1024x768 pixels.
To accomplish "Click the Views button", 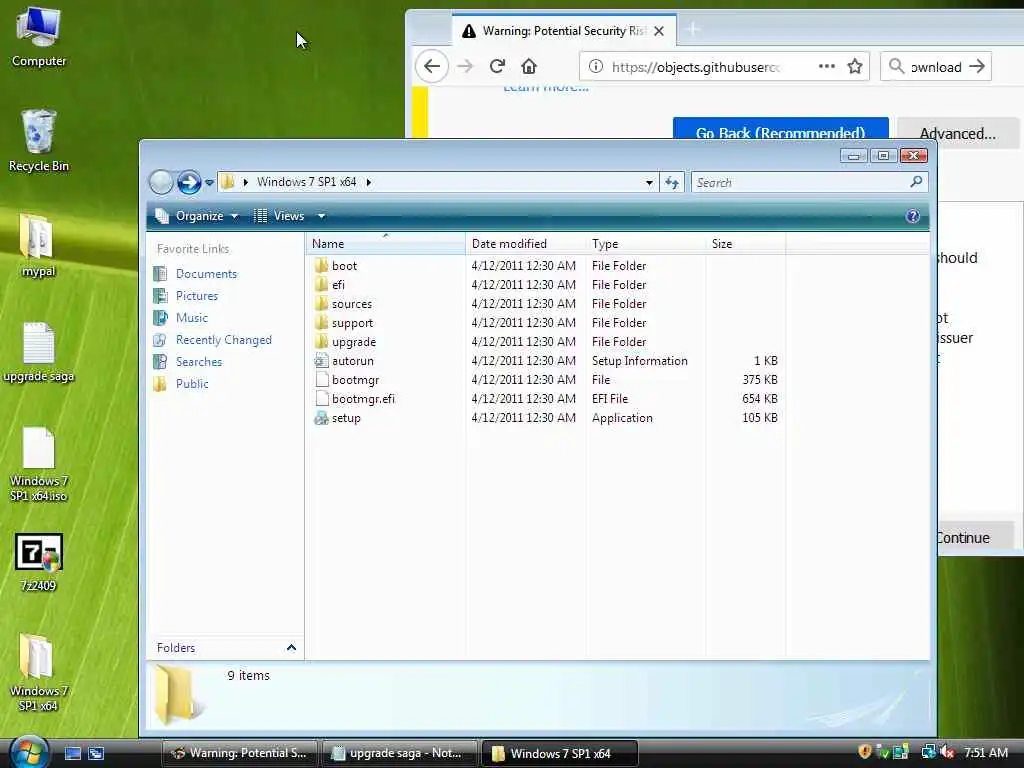I will coord(279,216).
